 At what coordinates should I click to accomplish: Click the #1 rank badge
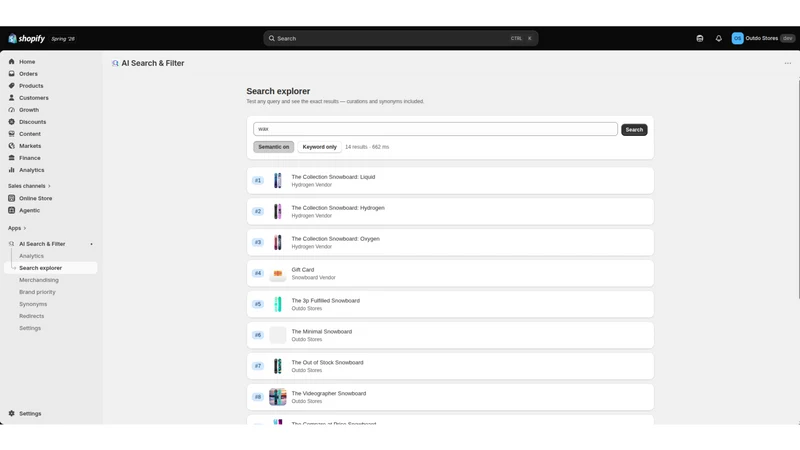[258, 181]
